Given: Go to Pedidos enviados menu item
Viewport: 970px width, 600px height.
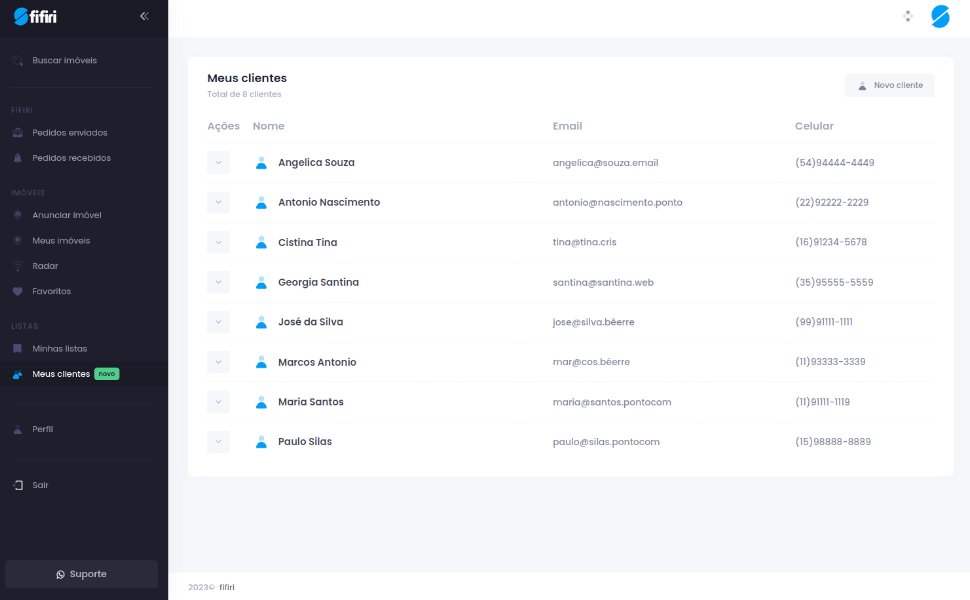Looking at the screenshot, I should 69,133.
